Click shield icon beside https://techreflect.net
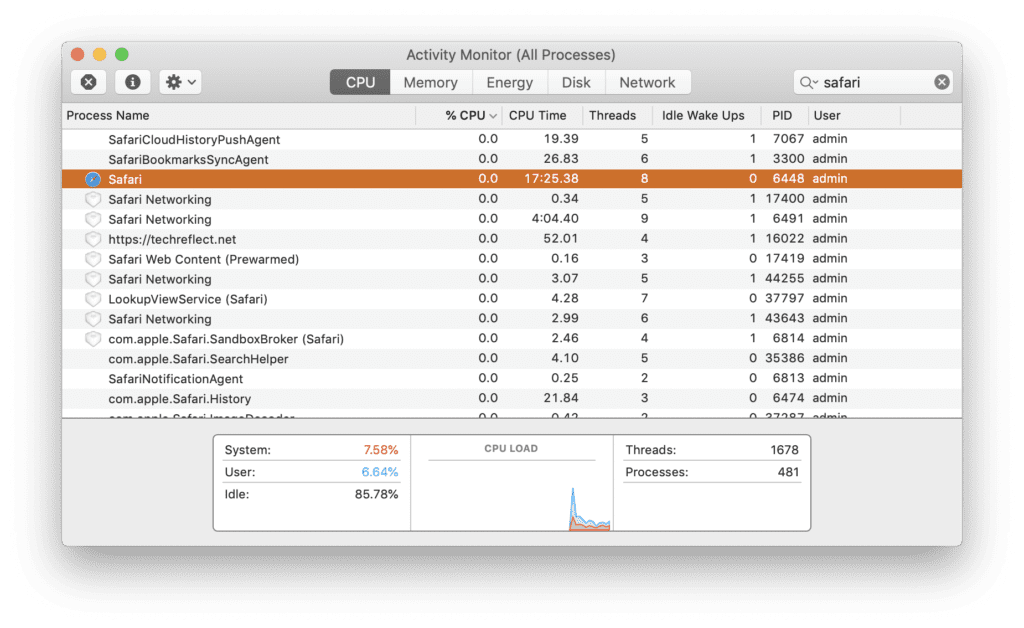1024x628 pixels. pos(93,239)
